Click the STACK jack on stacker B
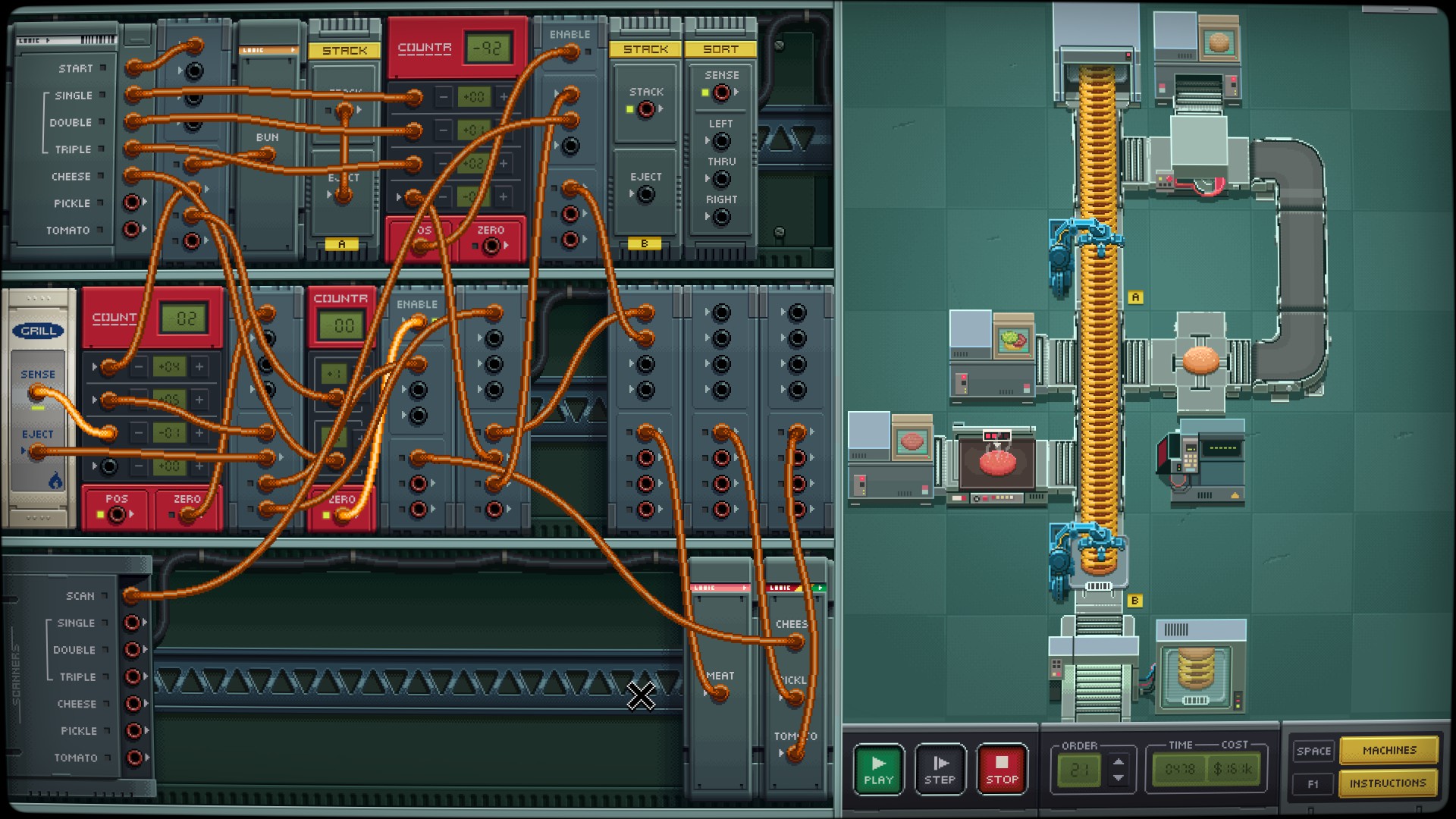 pos(645,110)
